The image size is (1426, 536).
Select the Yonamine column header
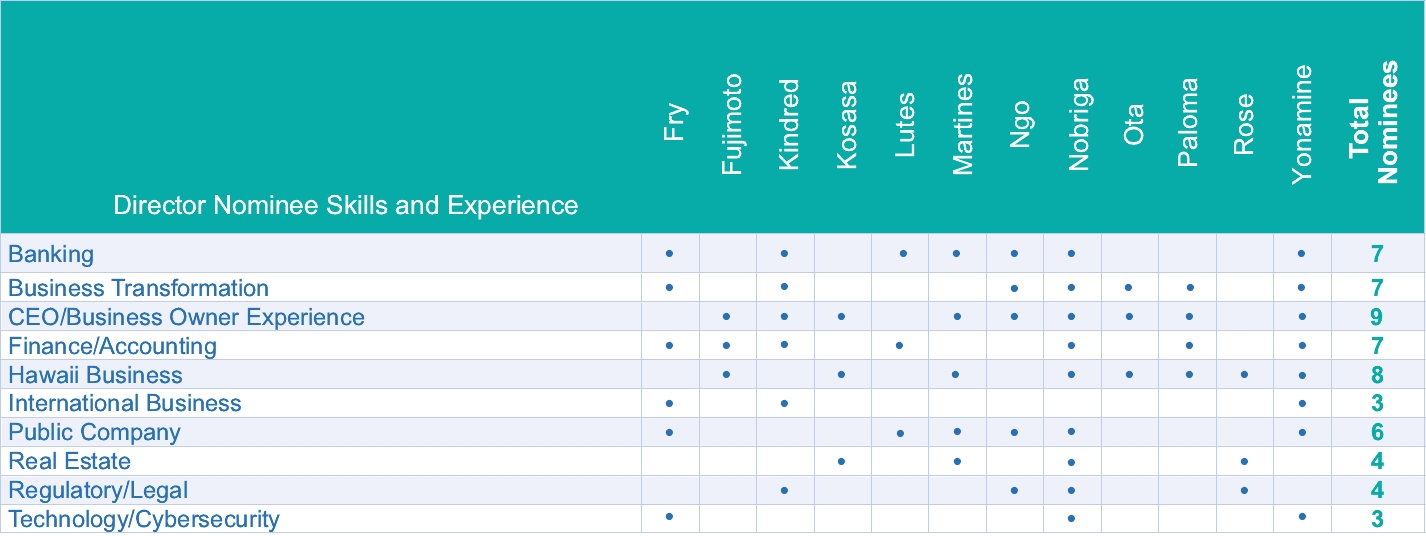point(1301,125)
